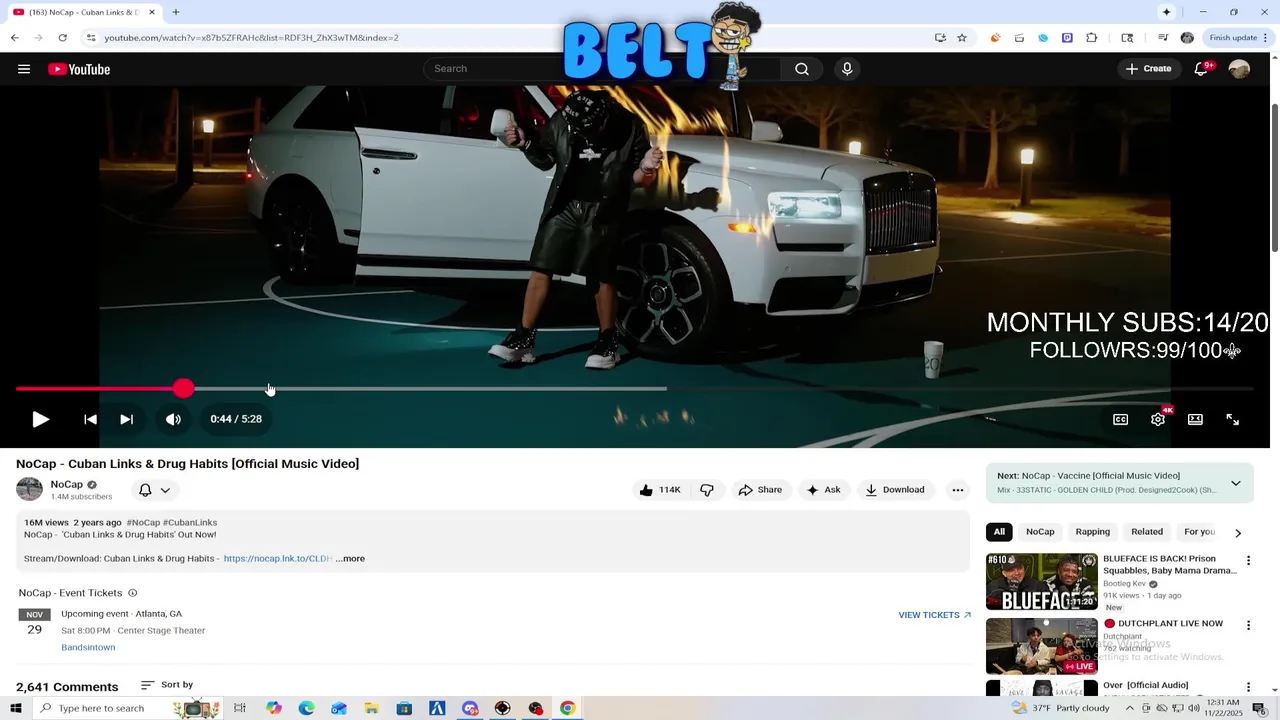1280x720 pixels.
Task: Show Event Tickets info icon
Action: 132,593
